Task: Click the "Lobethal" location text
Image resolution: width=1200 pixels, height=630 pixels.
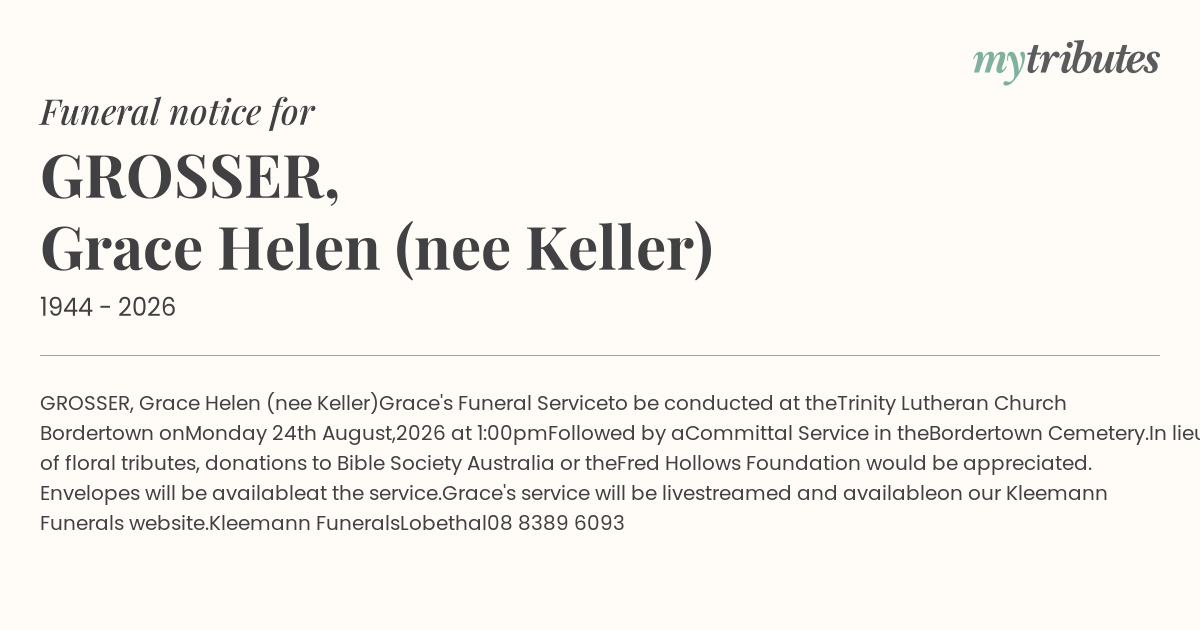Action: pyautogui.click(x=443, y=523)
